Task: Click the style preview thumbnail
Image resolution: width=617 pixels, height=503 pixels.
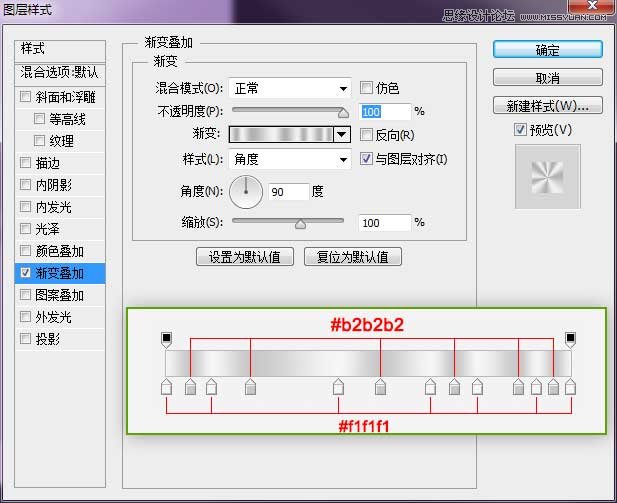Action: tap(547, 176)
